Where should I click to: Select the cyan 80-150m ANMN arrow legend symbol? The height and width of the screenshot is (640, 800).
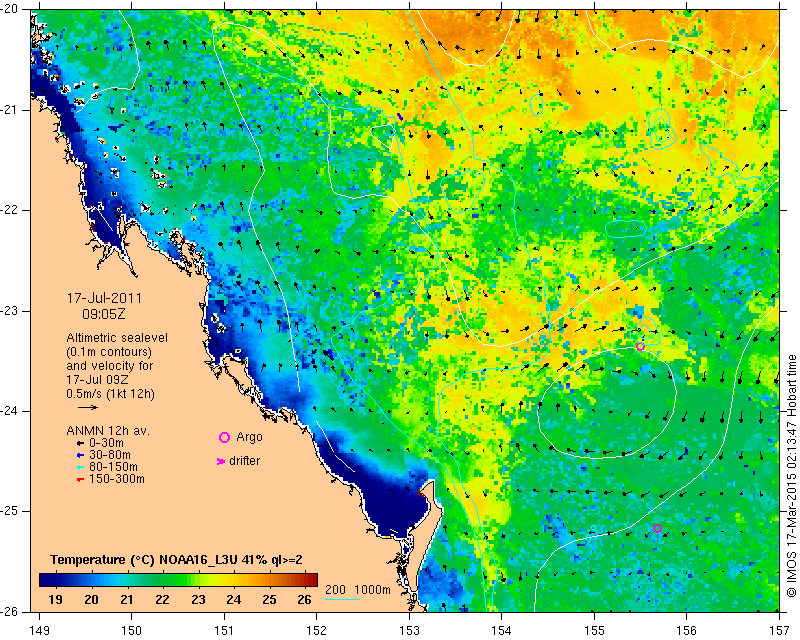pos(80,467)
